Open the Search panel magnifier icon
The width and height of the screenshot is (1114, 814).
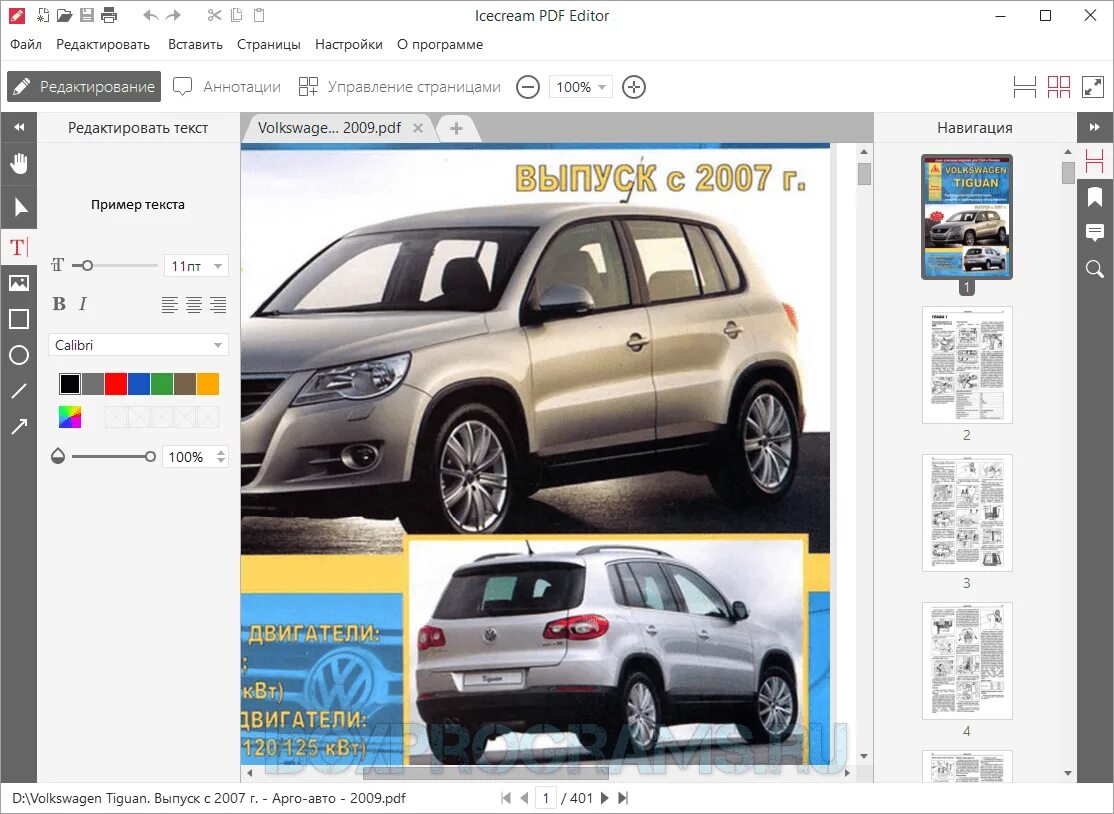(1095, 268)
